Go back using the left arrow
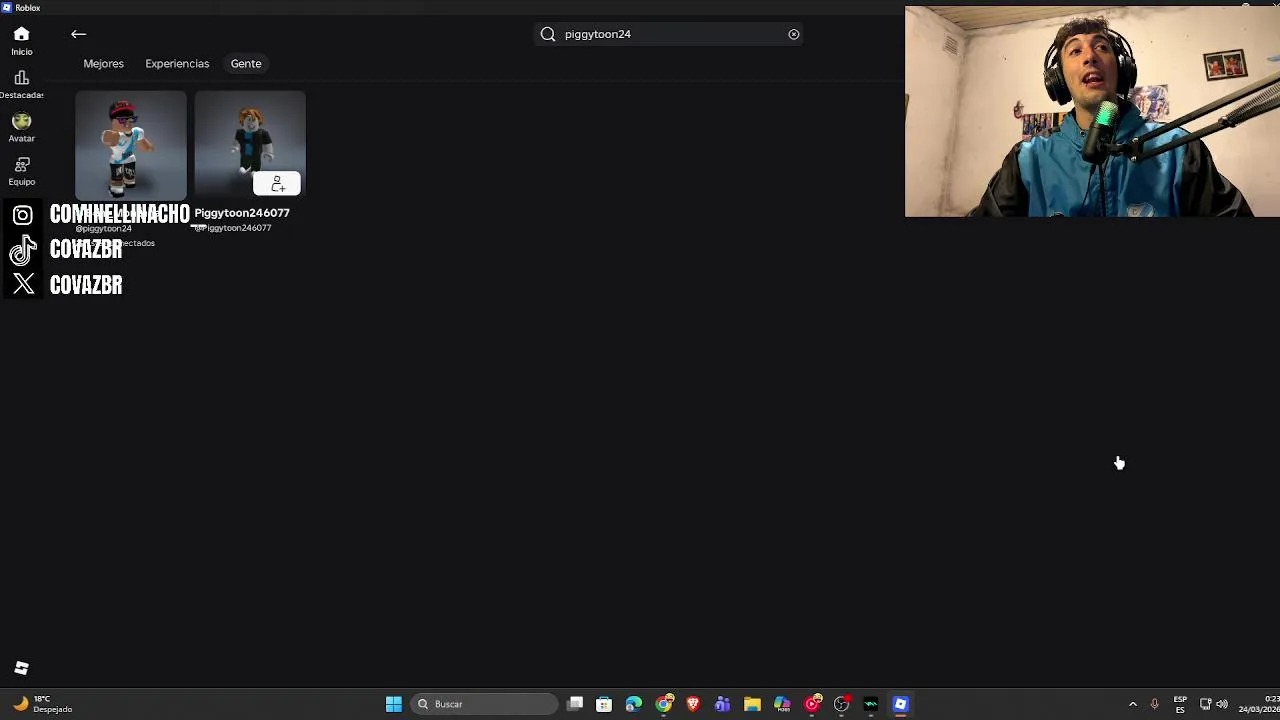Viewport: 1280px width, 720px height. click(78, 34)
